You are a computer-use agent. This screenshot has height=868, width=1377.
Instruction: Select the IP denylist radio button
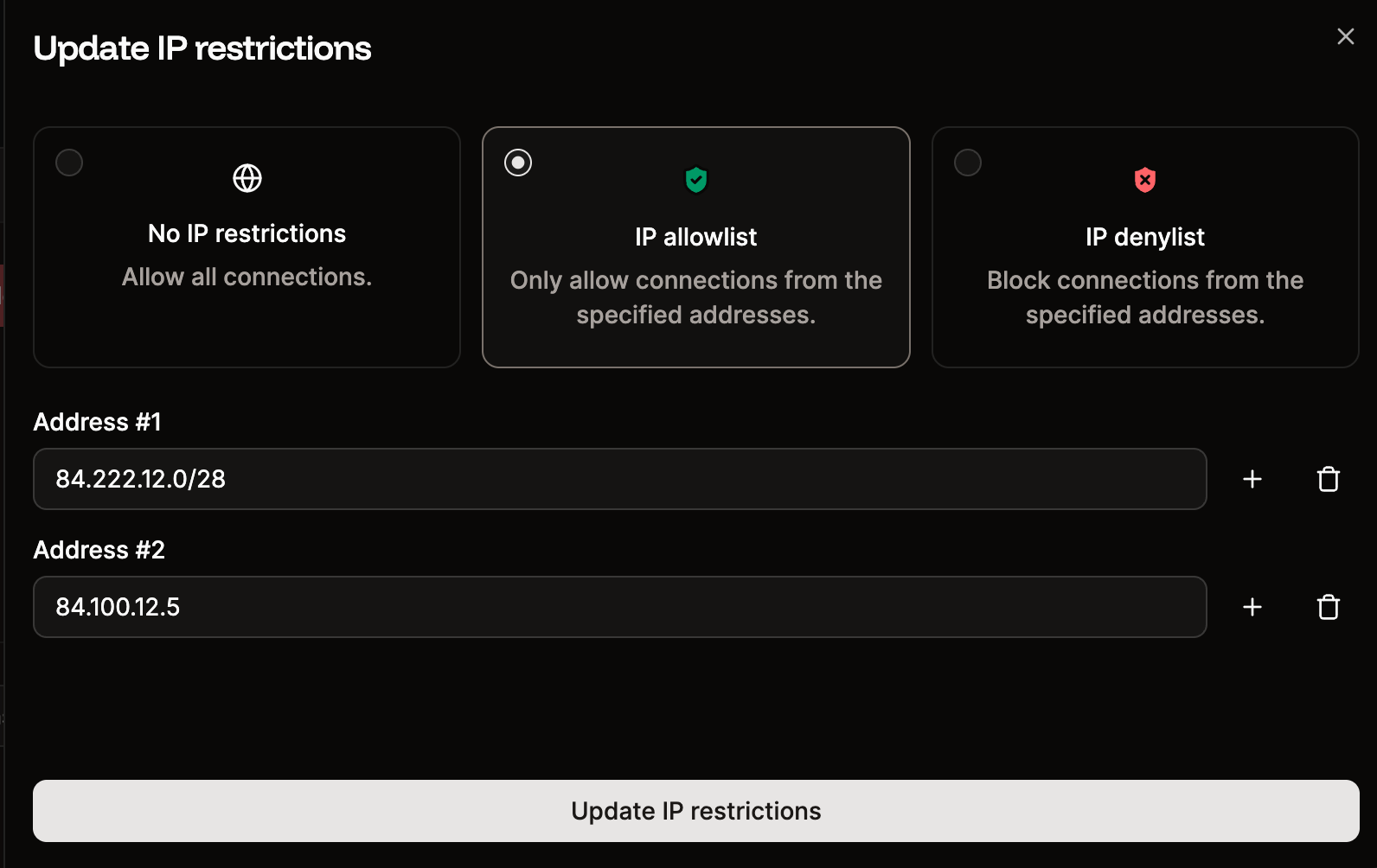pos(967,162)
